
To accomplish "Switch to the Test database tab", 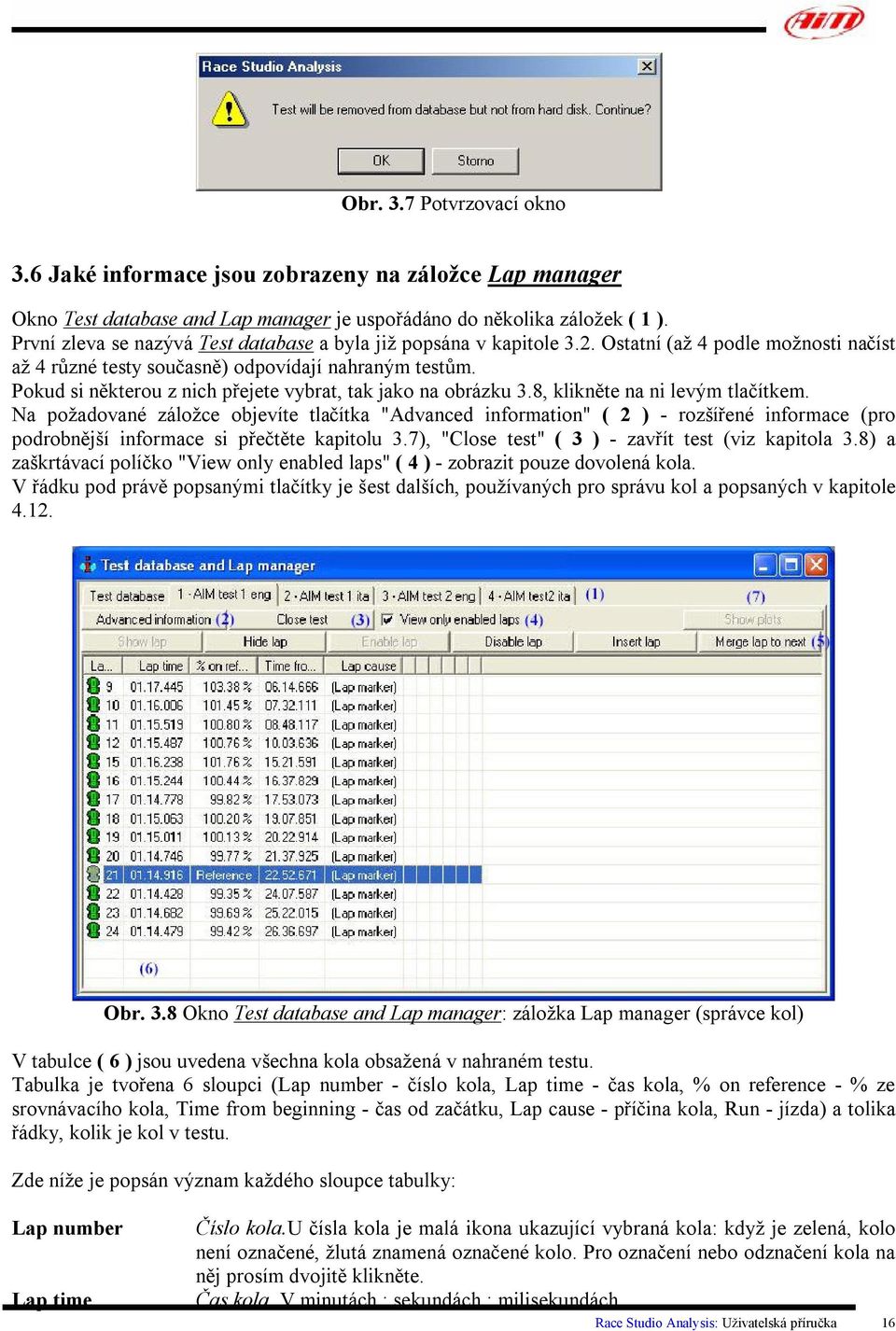I will [127, 595].
